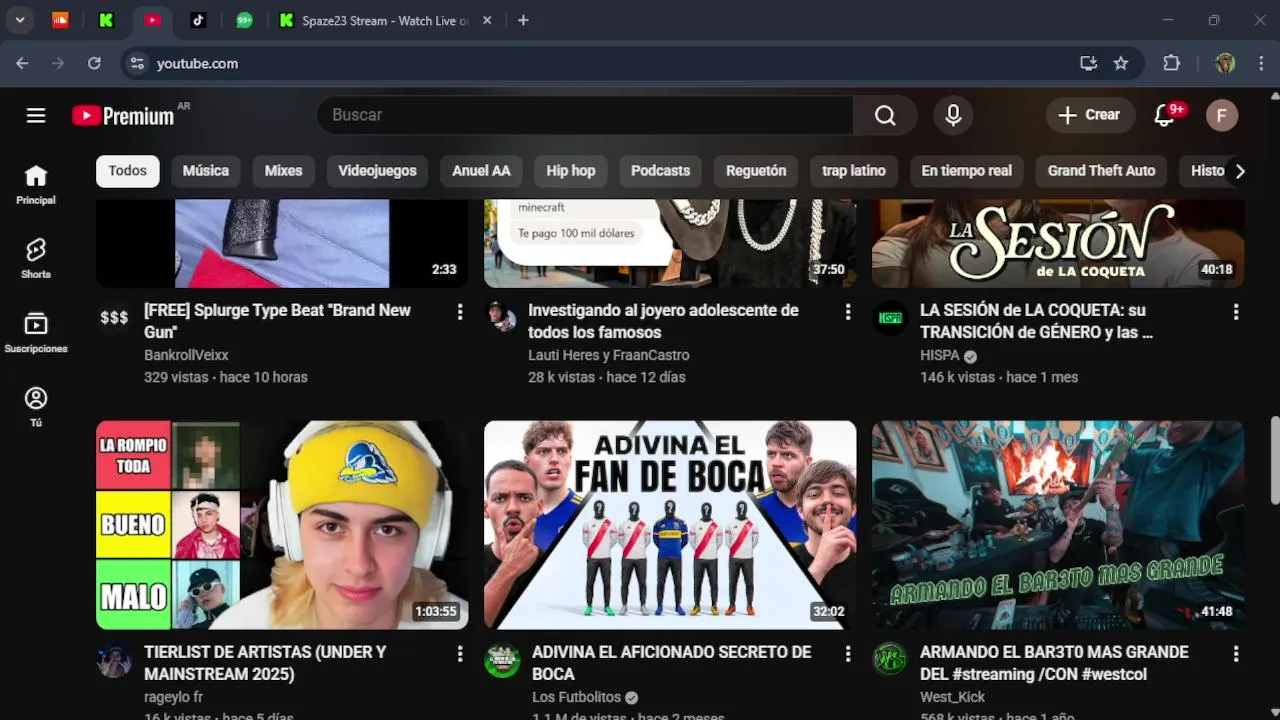This screenshot has height=720, width=1280.
Task: Open tab search dropdown arrow
Action: tap(19, 20)
